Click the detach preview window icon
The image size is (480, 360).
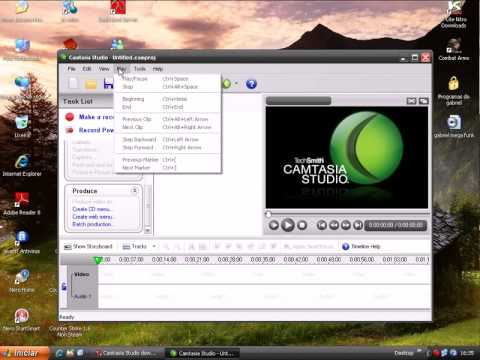click(x=424, y=101)
